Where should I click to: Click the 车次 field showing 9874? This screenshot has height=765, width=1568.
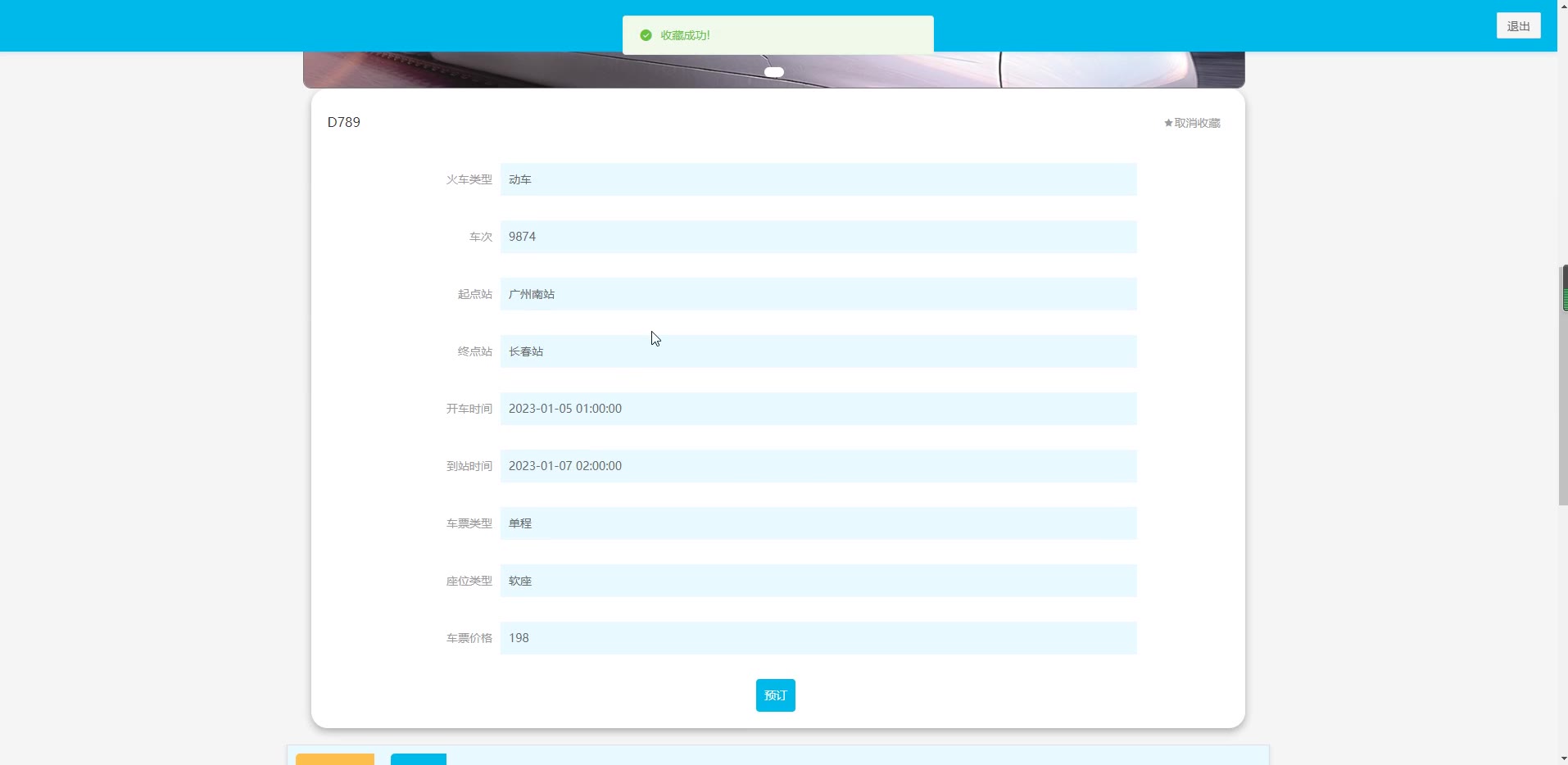click(x=818, y=237)
